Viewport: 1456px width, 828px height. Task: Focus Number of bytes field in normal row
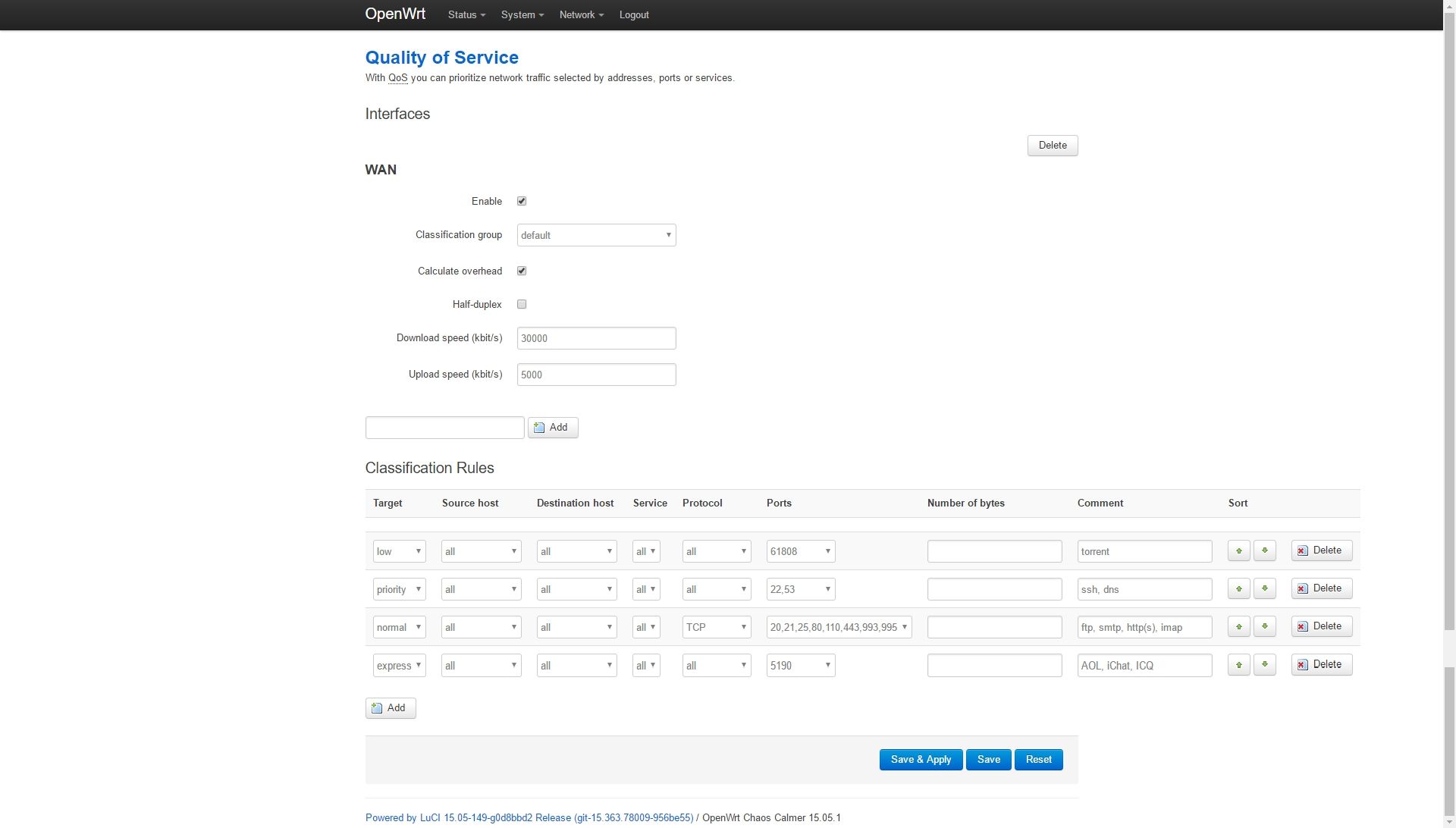pyautogui.click(x=995, y=627)
